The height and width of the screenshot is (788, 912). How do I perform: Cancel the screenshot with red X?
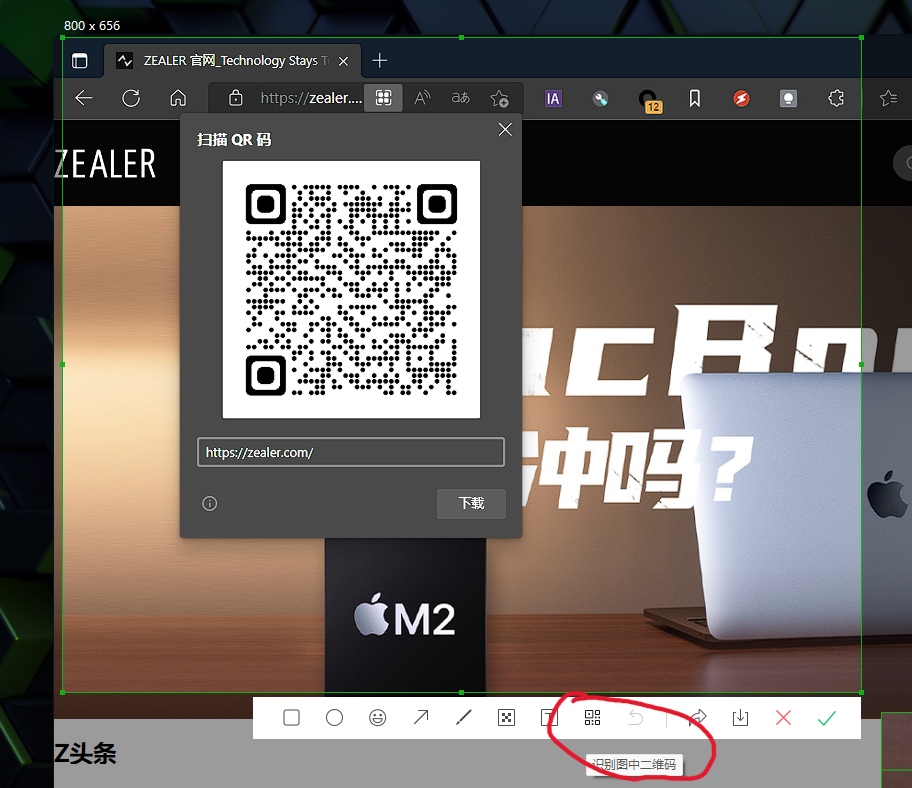click(783, 718)
